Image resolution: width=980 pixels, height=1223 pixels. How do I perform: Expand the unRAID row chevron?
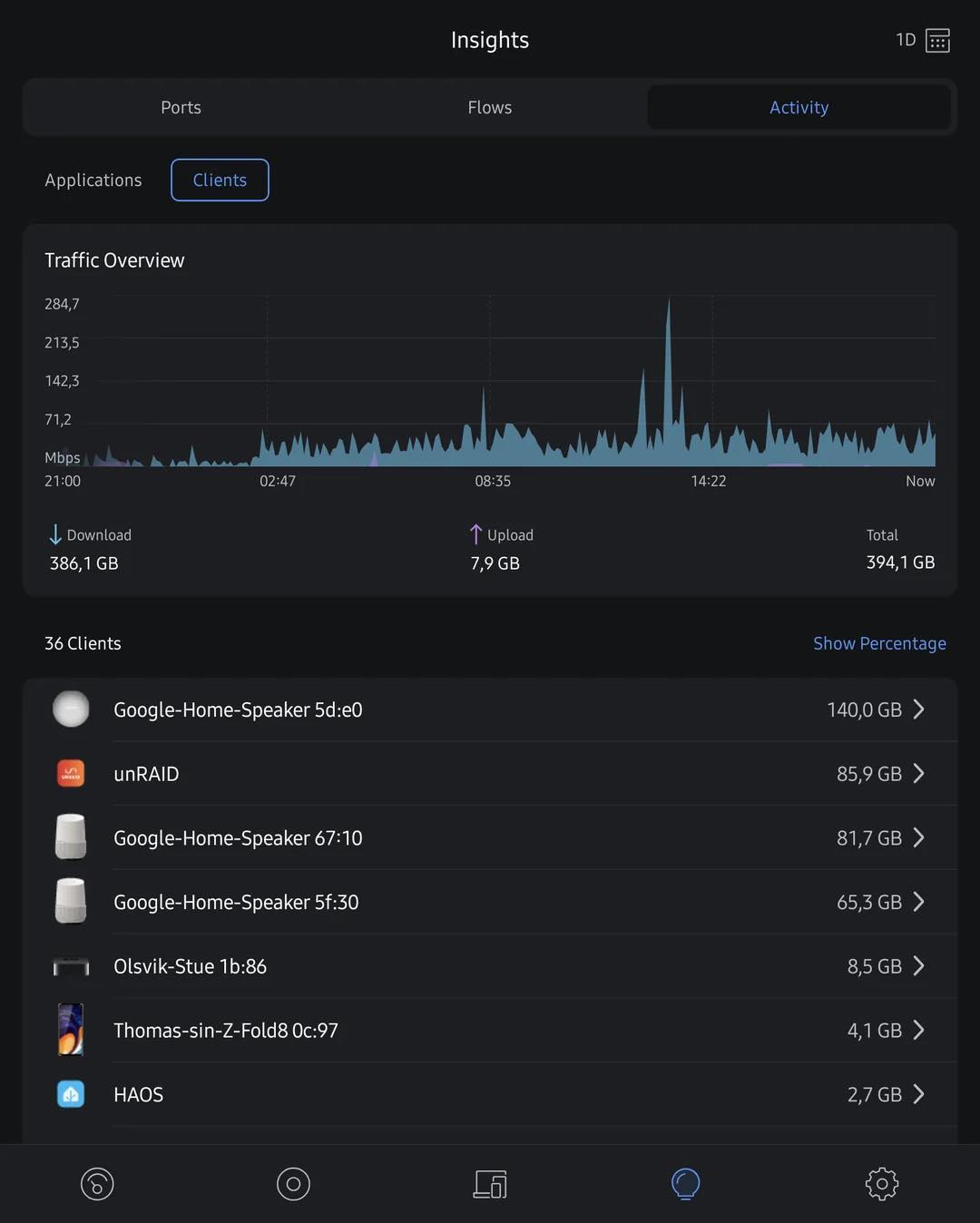(x=919, y=773)
